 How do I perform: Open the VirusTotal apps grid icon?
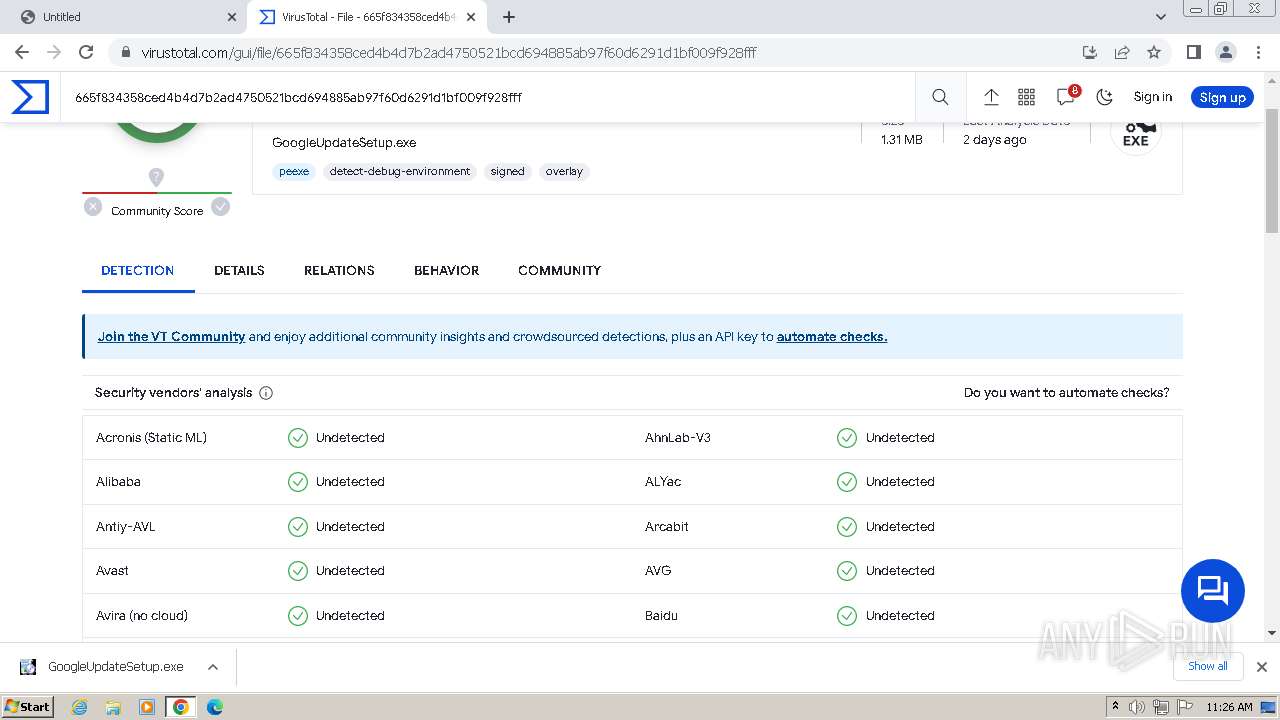(x=1026, y=97)
